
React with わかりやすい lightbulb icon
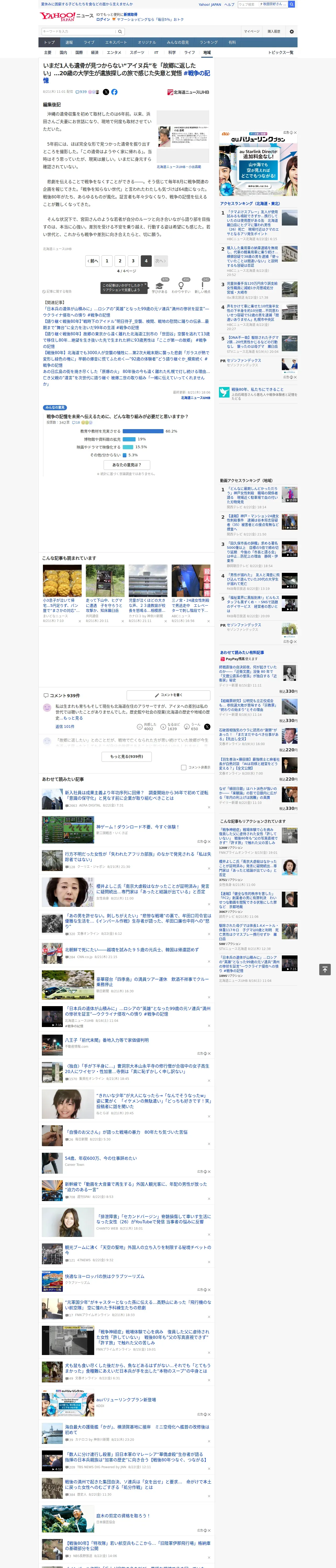tap(181, 285)
